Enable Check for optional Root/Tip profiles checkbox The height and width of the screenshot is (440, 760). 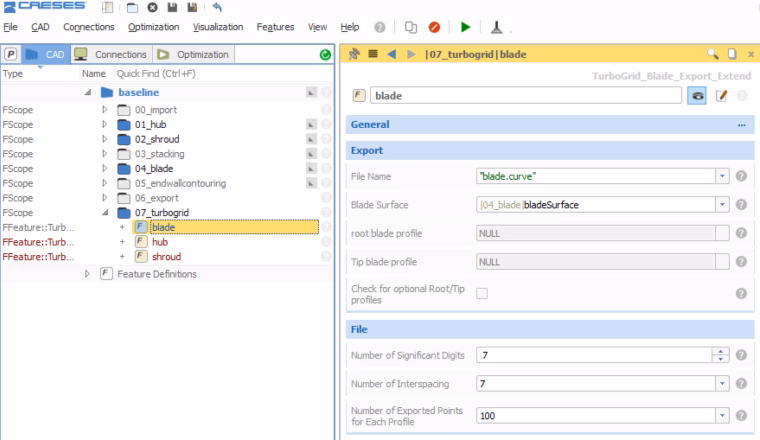point(482,293)
